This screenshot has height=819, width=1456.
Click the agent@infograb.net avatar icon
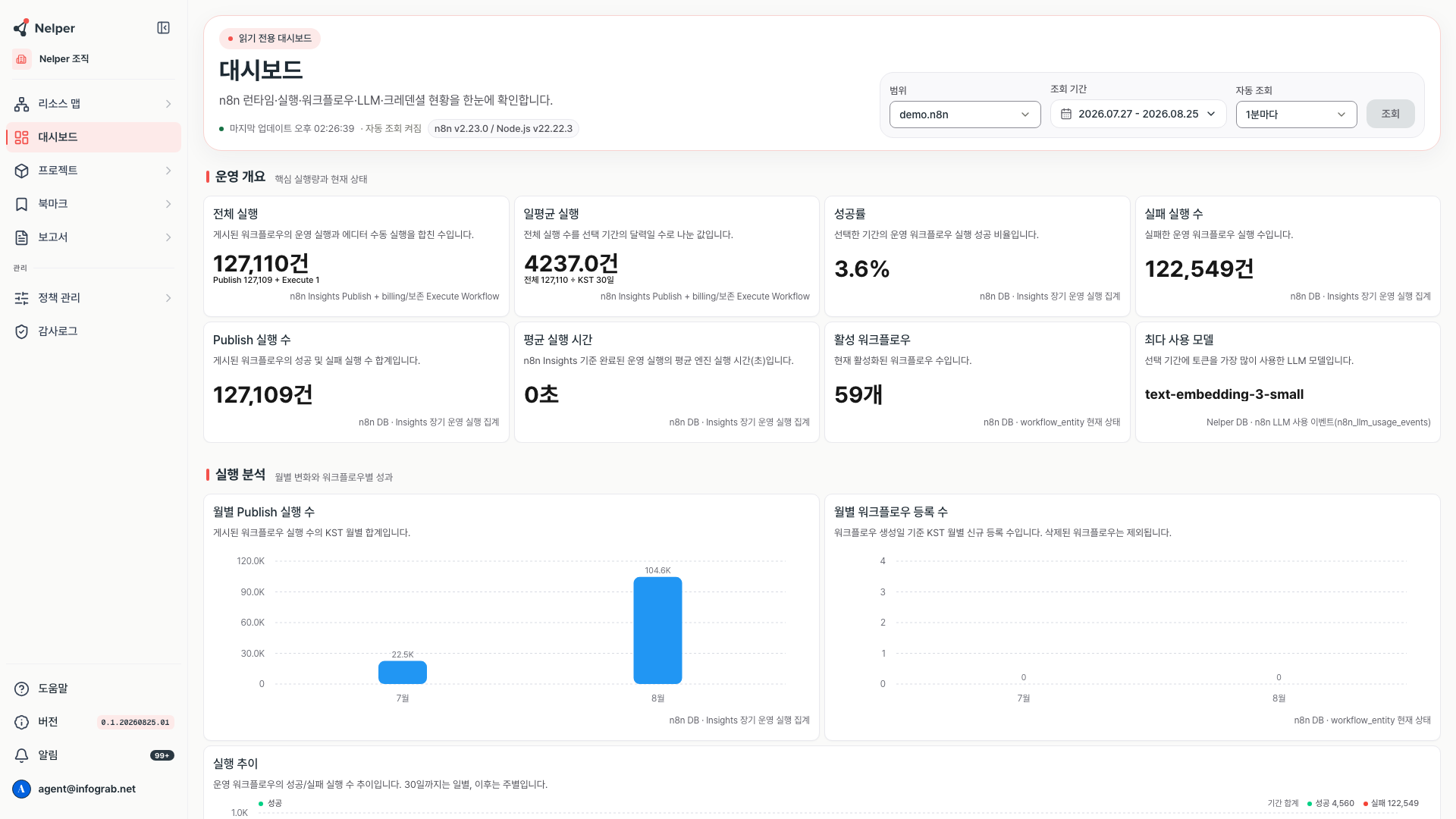(22, 789)
